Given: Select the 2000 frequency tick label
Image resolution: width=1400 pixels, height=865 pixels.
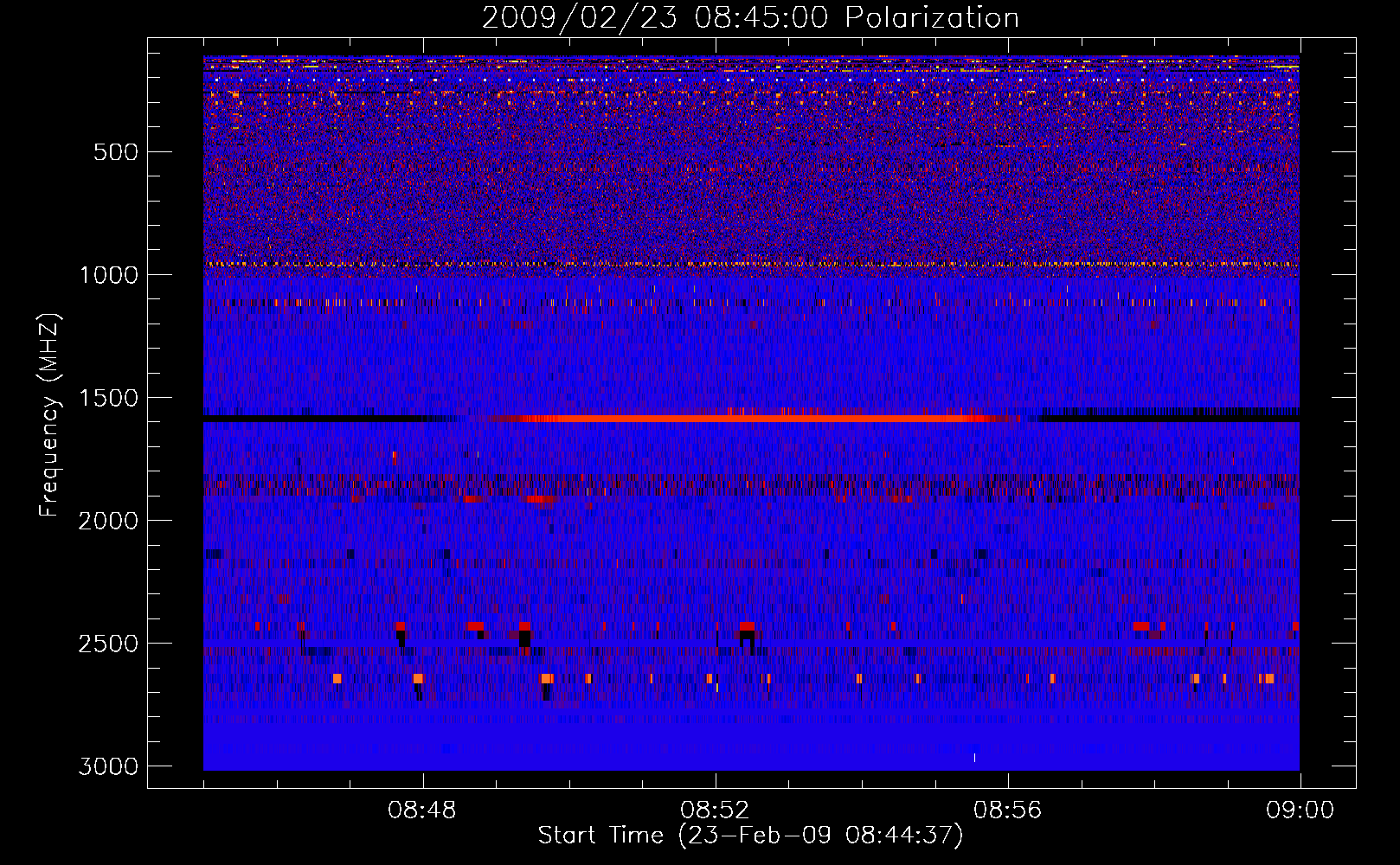Looking at the screenshot, I should (x=108, y=521).
